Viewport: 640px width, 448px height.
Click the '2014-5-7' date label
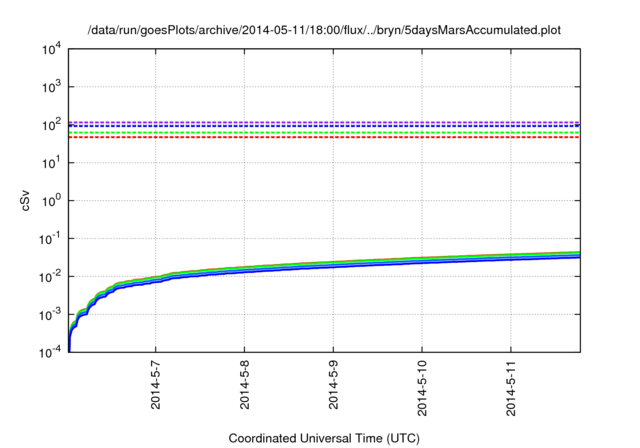tap(156, 385)
